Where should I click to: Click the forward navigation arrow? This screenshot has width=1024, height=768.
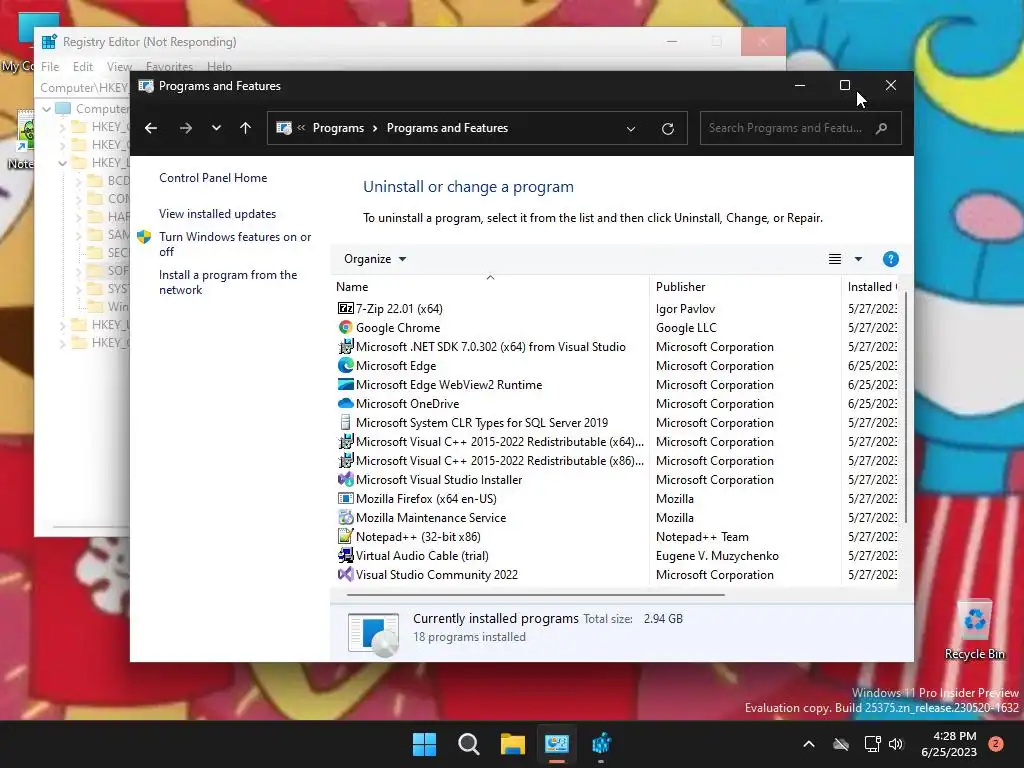(186, 128)
